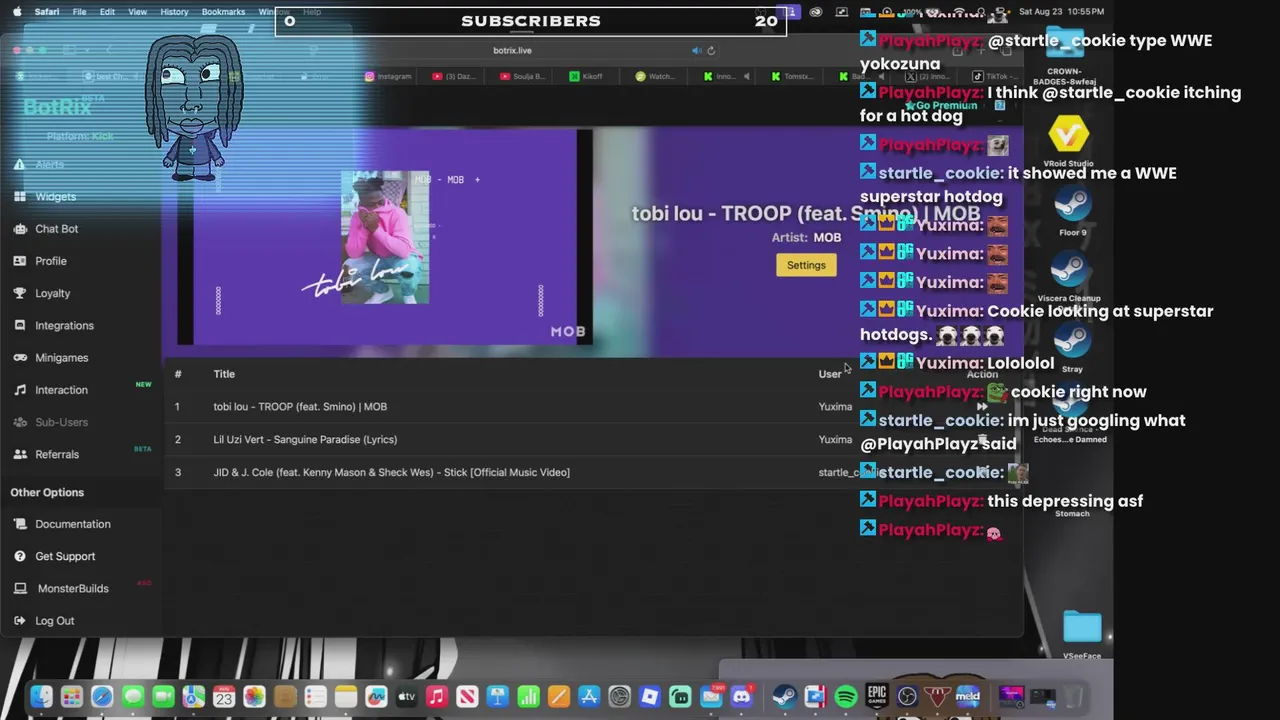The height and width of the screenshot is (720, 1280).
Task: Switch to the Tomstx... tab
Action: tap(792, 76)
